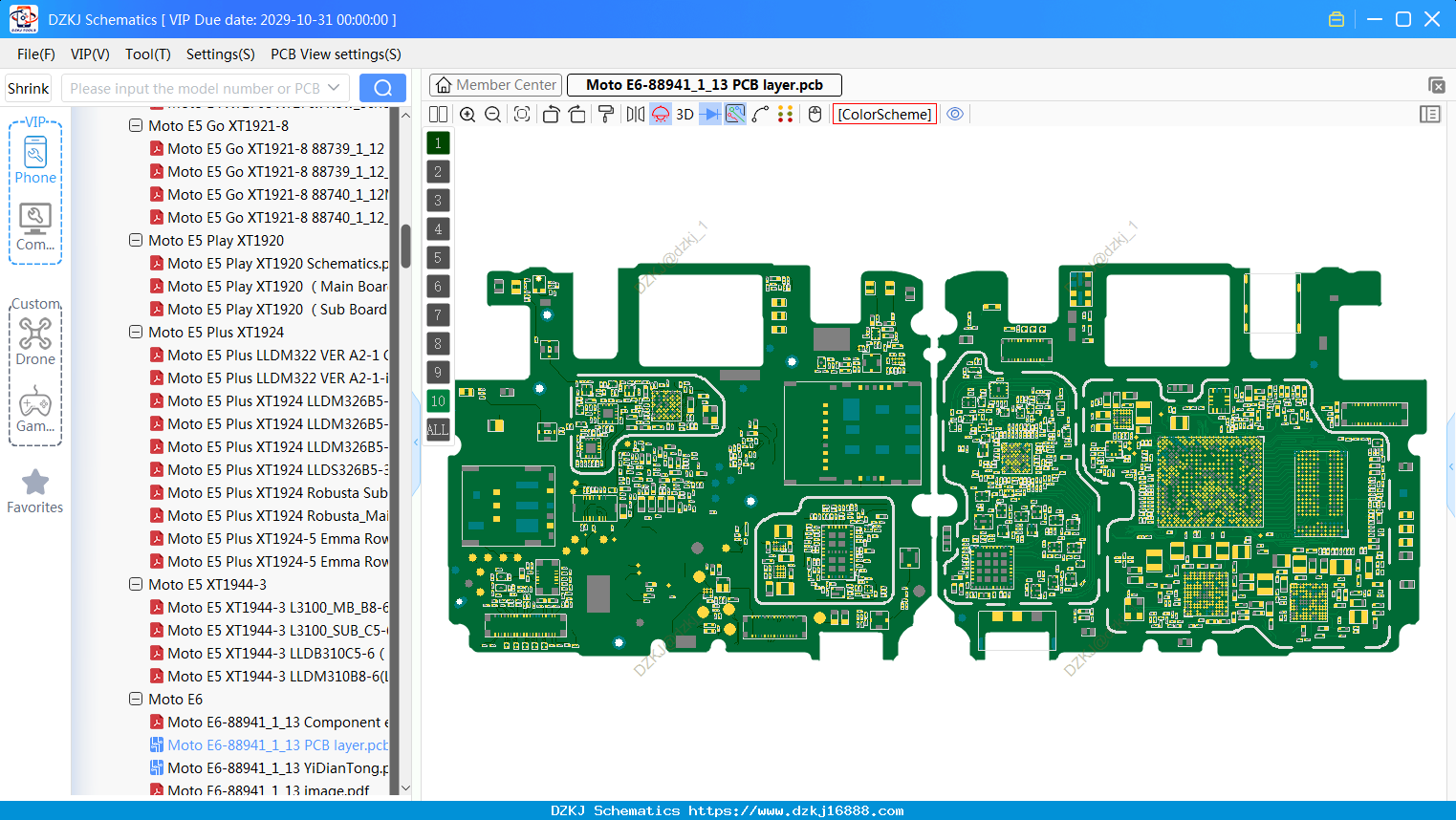The height and width of the screenshot is (820, 1456).
Task: Open Moto E5 XT1944-3 L3100_MB_B8 file
Action: [x=270, y=608]
